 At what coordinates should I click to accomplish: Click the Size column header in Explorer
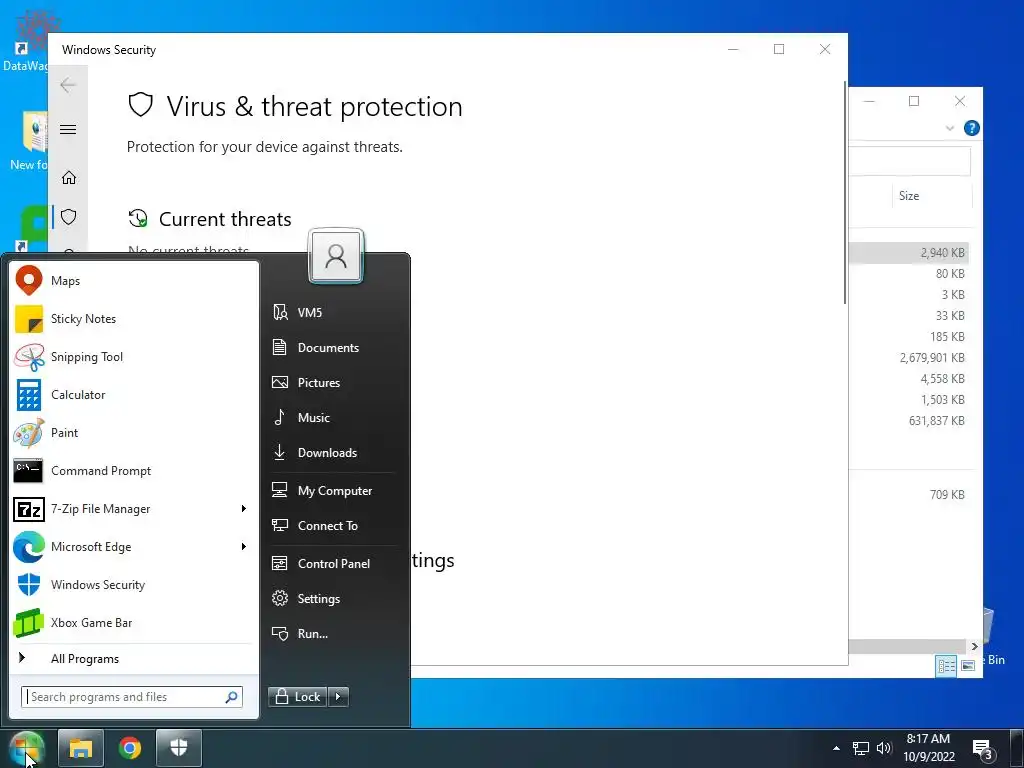[x=931, y=196]
